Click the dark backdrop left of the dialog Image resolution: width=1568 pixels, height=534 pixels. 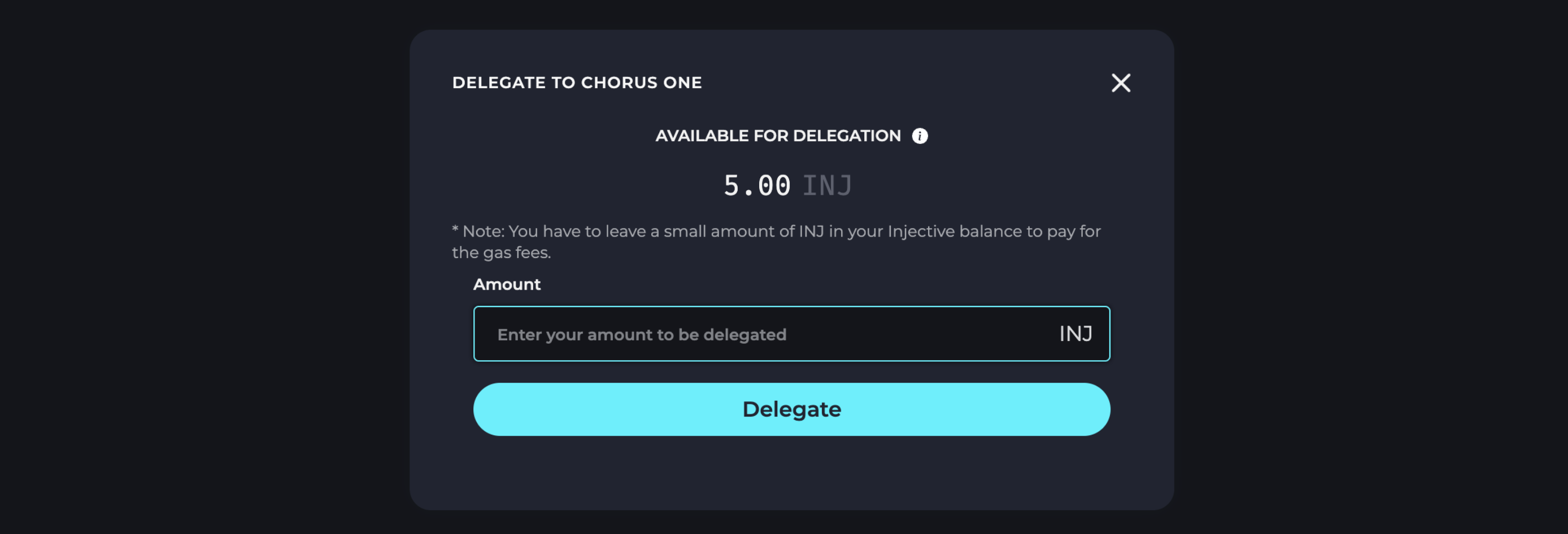pos(201,268)
